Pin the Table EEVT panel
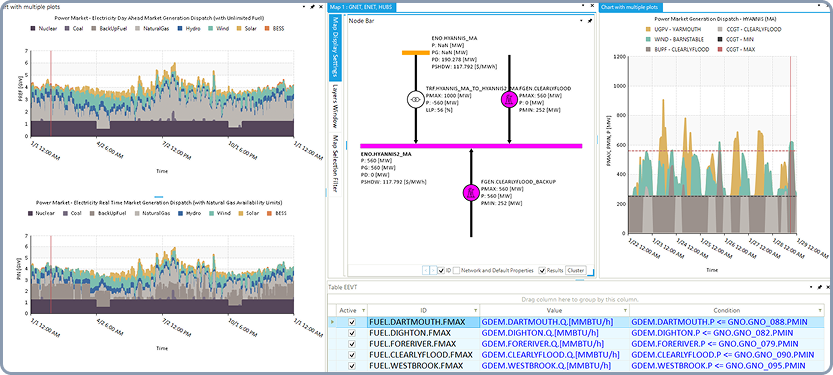Viewport: 833px width, 375px height. (x=819, y=287)
